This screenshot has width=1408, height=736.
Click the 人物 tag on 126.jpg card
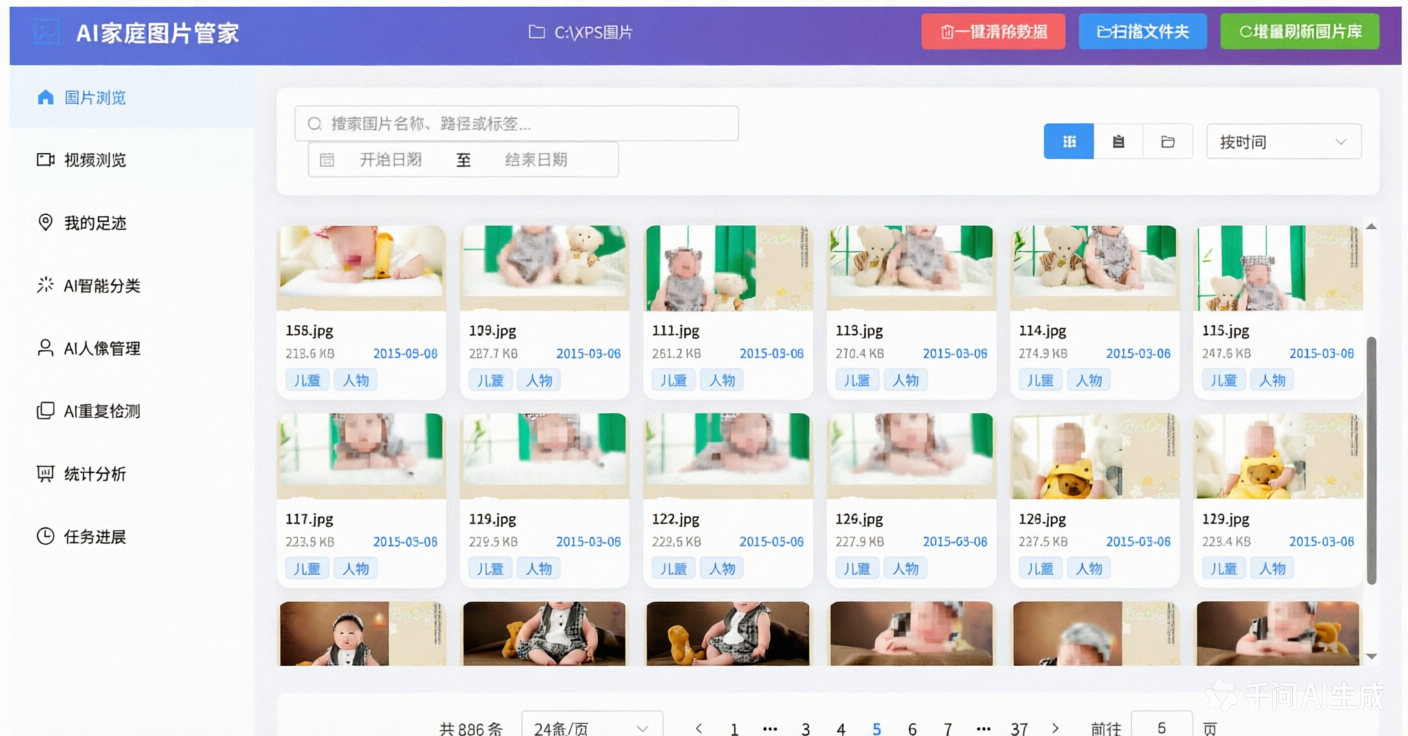click(x=906, y=568)
